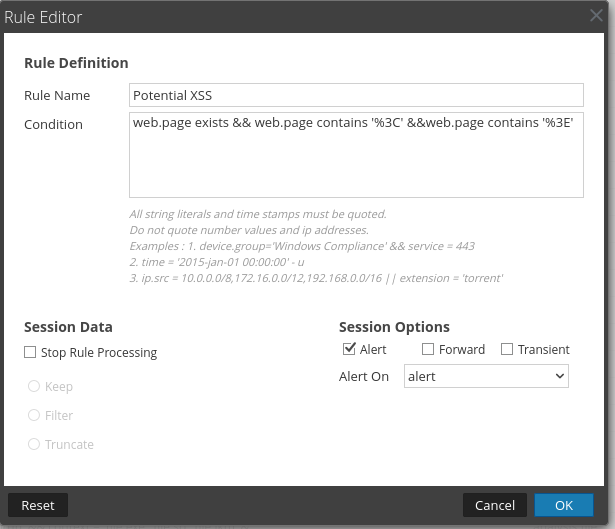Screen dimensions: 615x529
Task: Check the Forward option
Action: (428, 349)
